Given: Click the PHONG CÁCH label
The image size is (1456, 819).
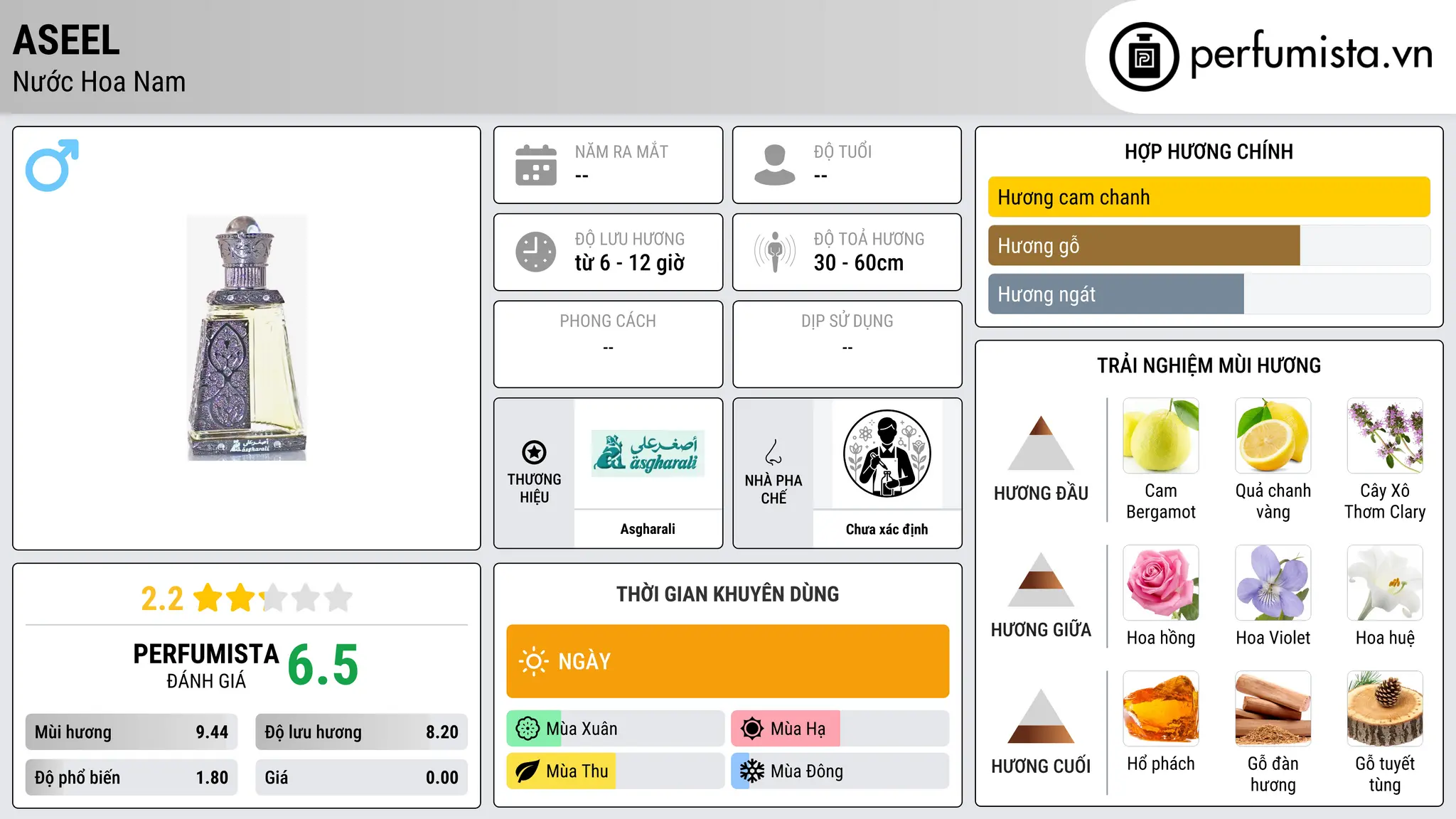Looking at the screenshot, I should tap(608, 321).
